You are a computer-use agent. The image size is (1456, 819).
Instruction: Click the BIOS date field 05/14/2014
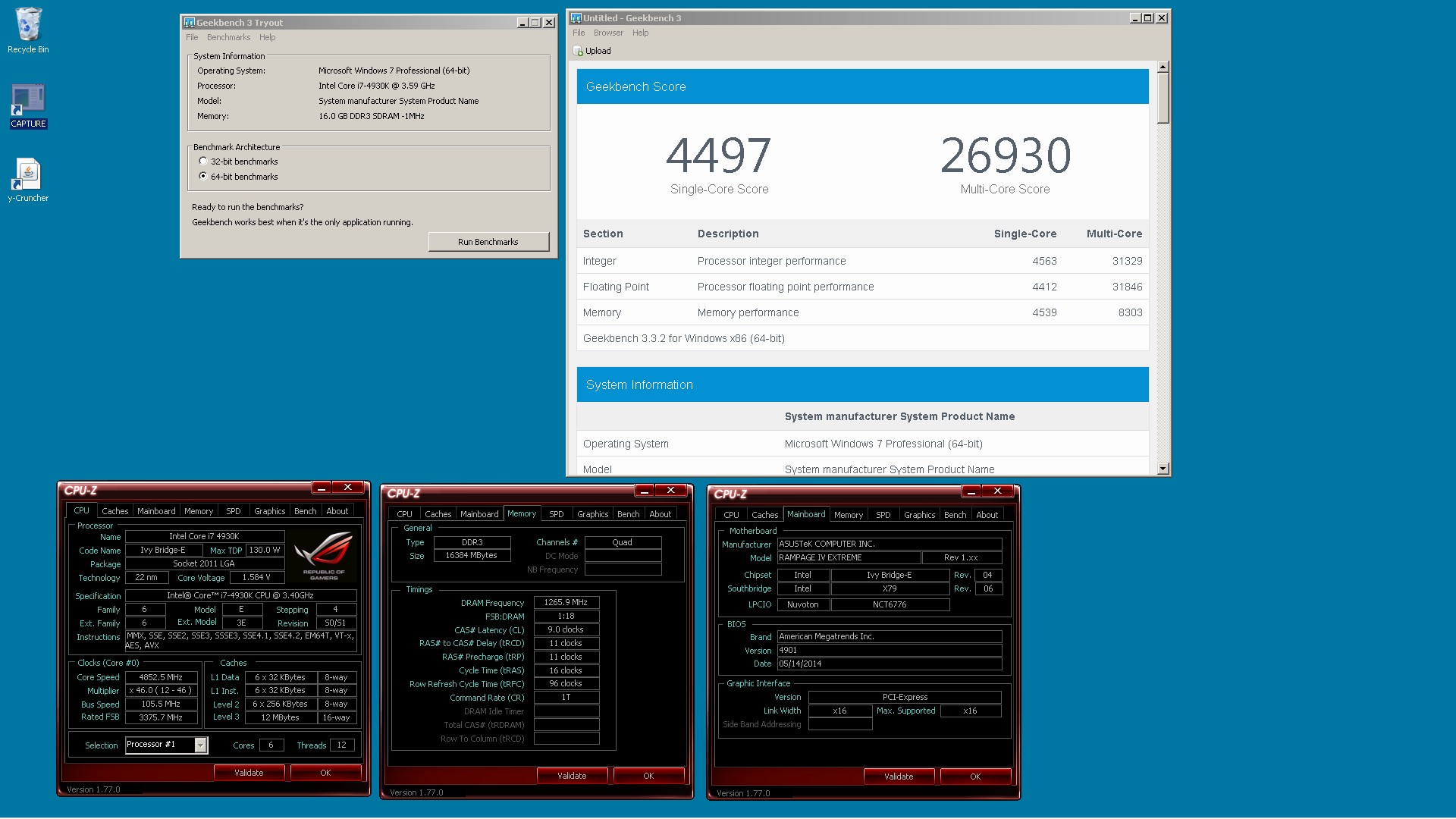click(890, 664)
